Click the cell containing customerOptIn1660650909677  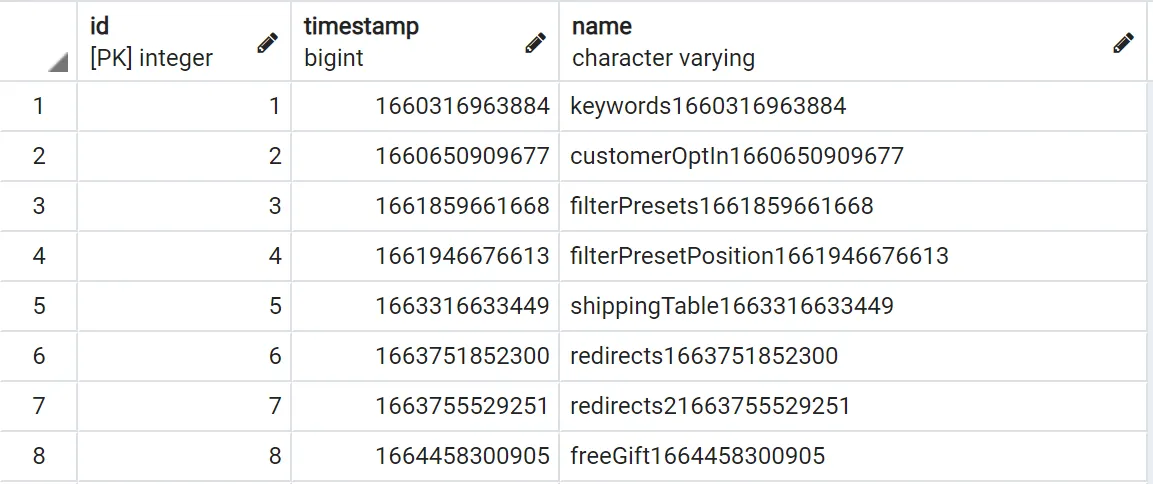click(x=737, y=156)
